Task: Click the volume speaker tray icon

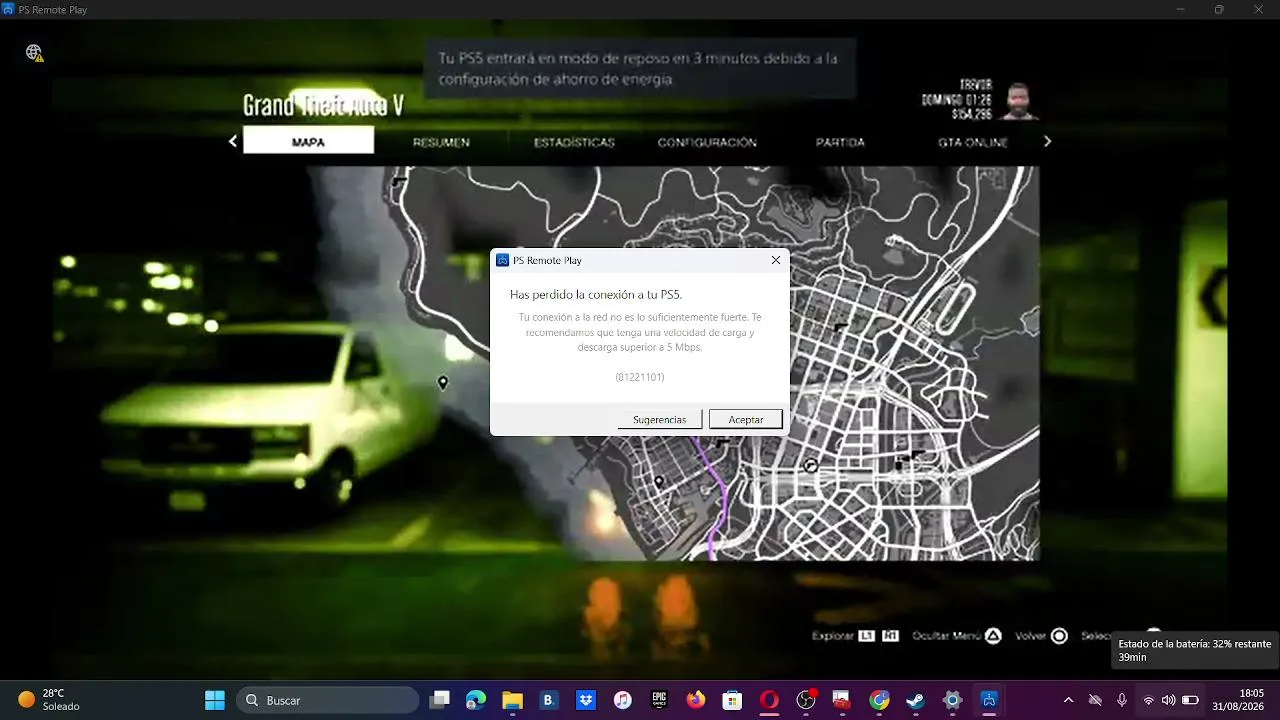Action: tap(1168, 700)
